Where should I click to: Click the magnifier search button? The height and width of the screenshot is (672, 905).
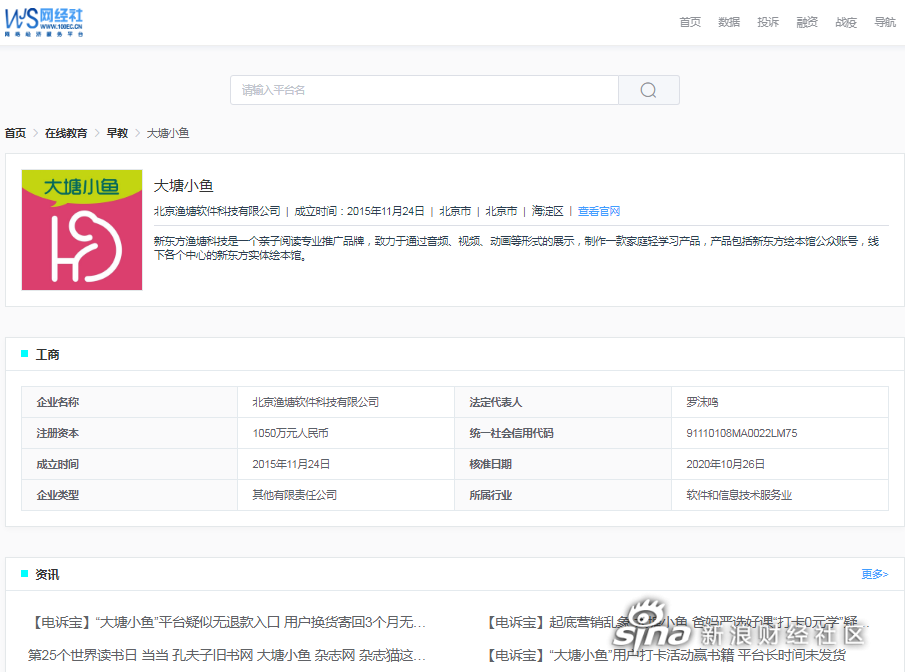648,90
